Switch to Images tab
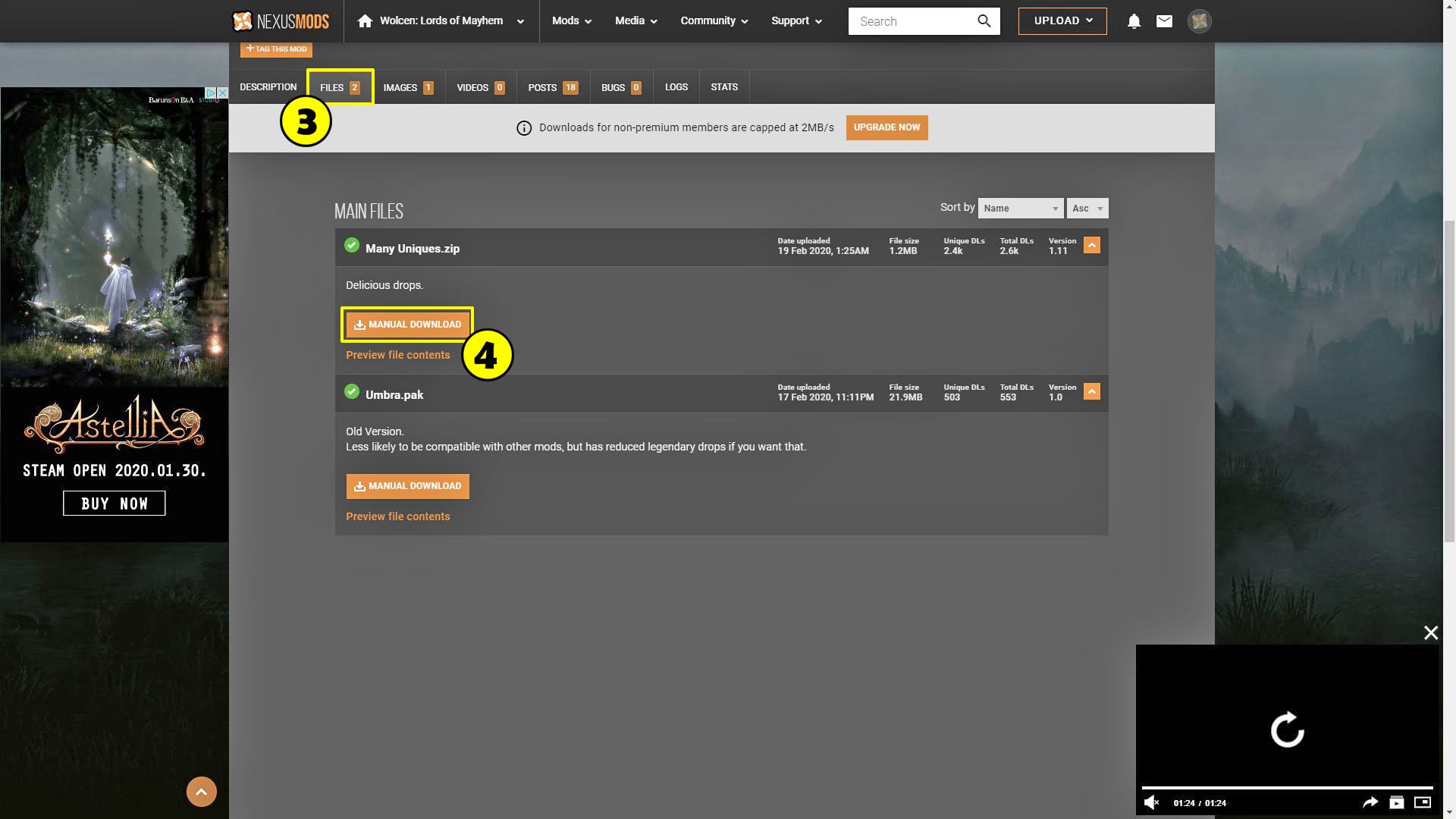 click(x=408, y=87)
